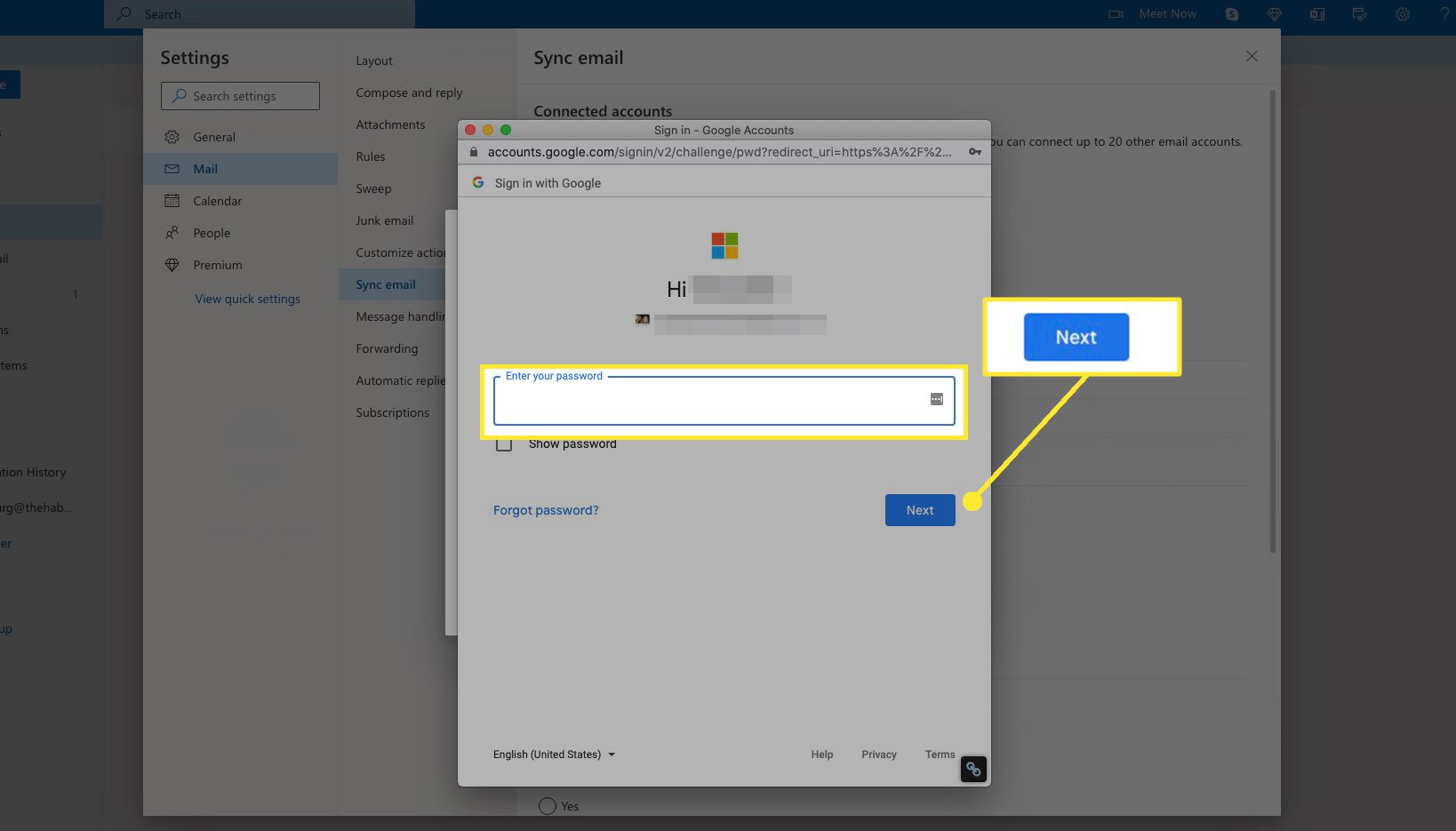The width and height of the screenshot is (1456, 831).
Task: Click the Mail envelope icon in settings
Action: (x=172, y=169)
